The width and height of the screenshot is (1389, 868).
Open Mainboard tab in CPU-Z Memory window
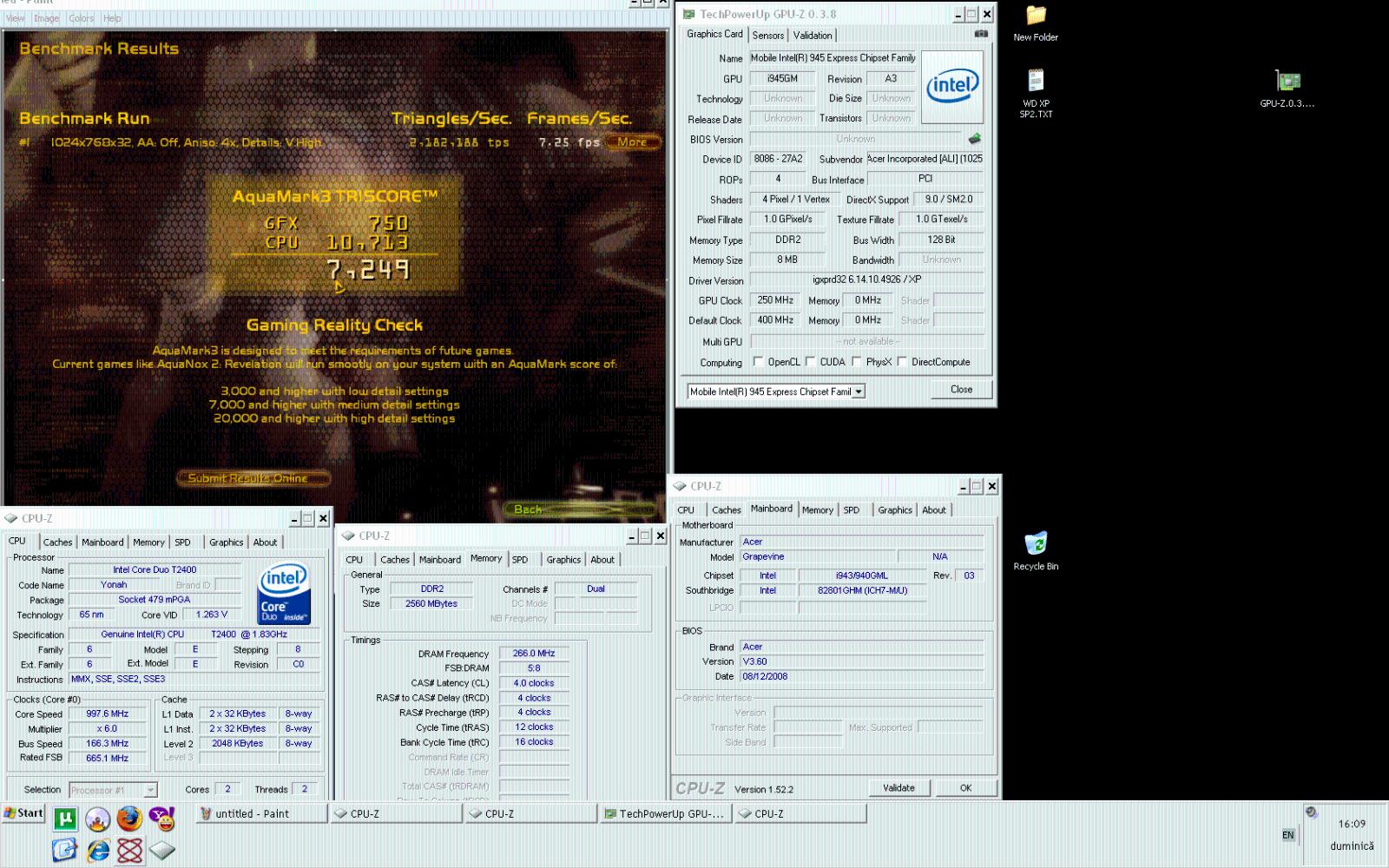click(x=440, y=560)
